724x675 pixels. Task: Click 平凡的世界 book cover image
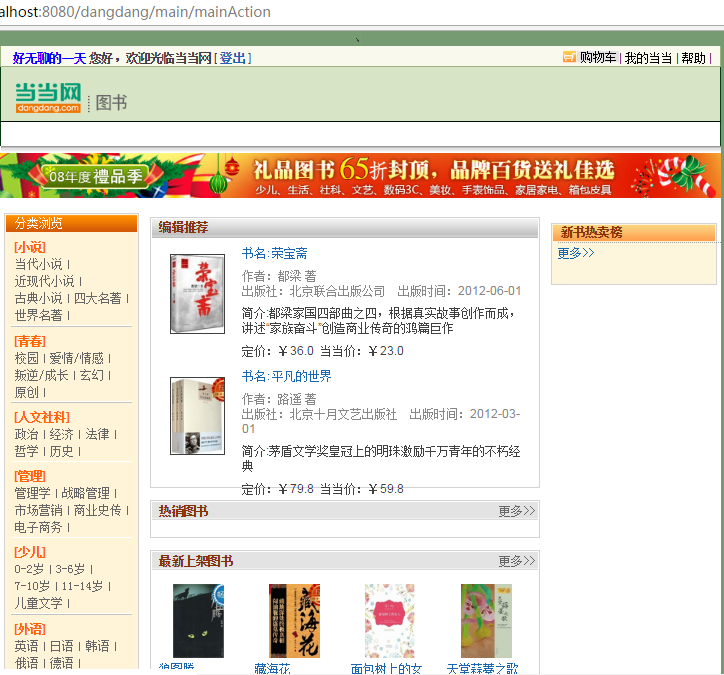pyautogui.click(x=197, y=416)
